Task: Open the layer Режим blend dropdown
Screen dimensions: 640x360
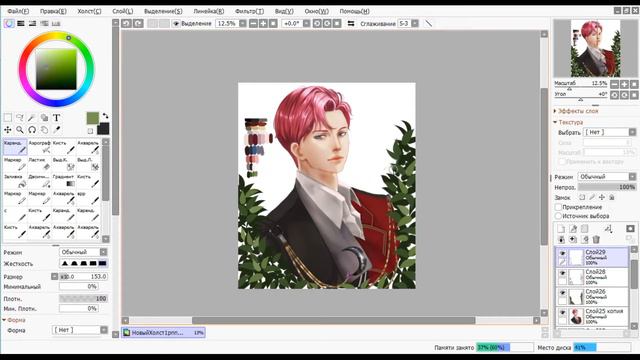Action: coord(607,177)
